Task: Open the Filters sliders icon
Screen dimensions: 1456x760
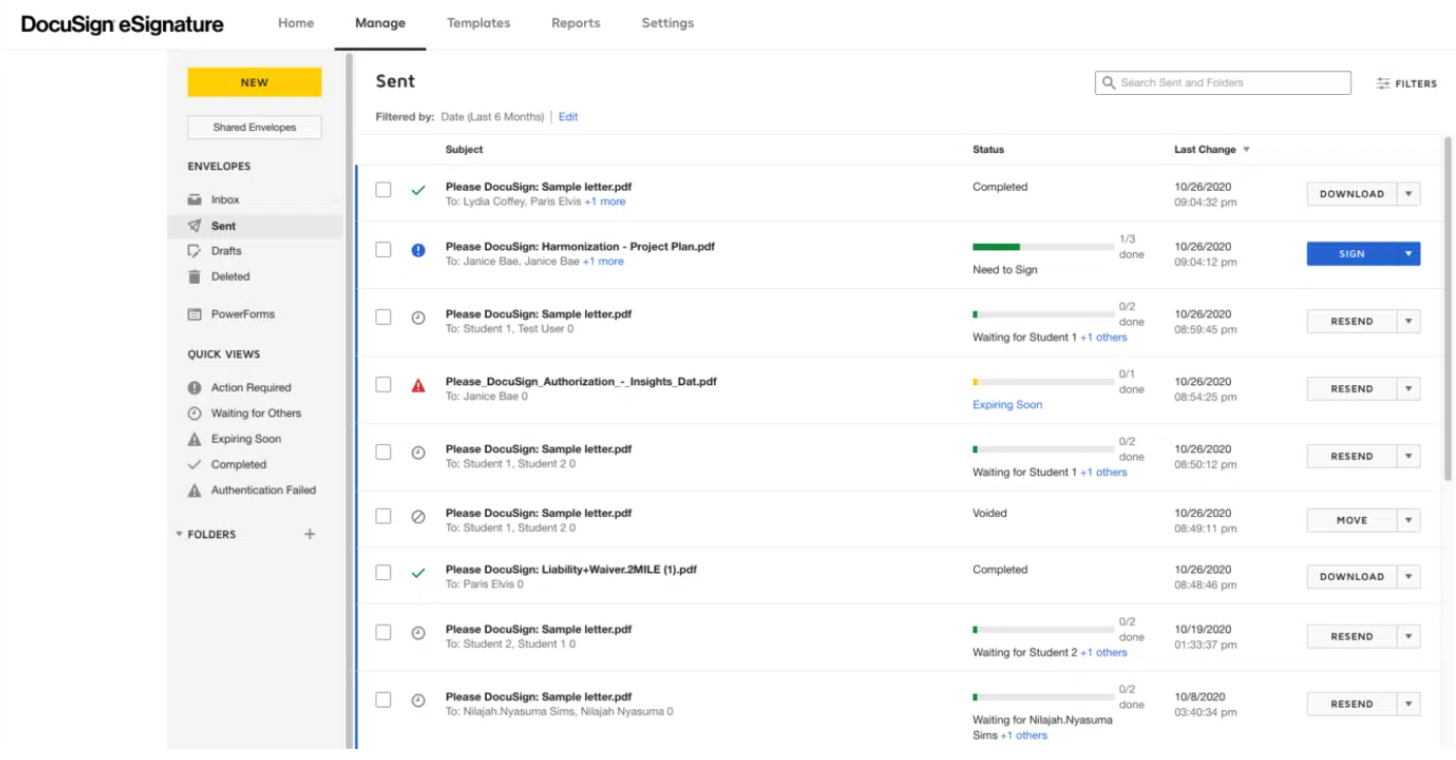Action: (1383, 84)
